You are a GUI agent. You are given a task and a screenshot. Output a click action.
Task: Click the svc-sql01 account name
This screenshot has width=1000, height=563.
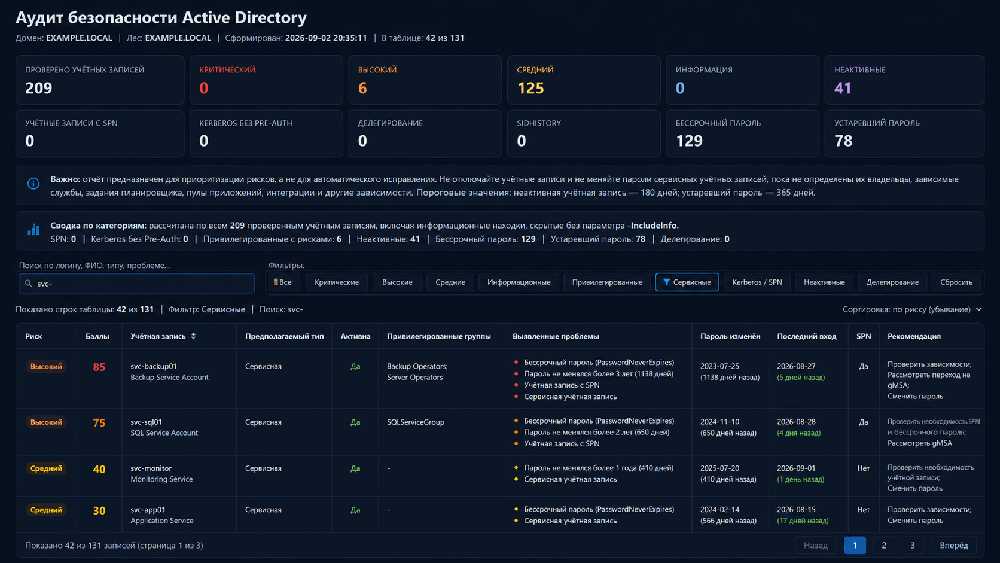pos(146,422)
